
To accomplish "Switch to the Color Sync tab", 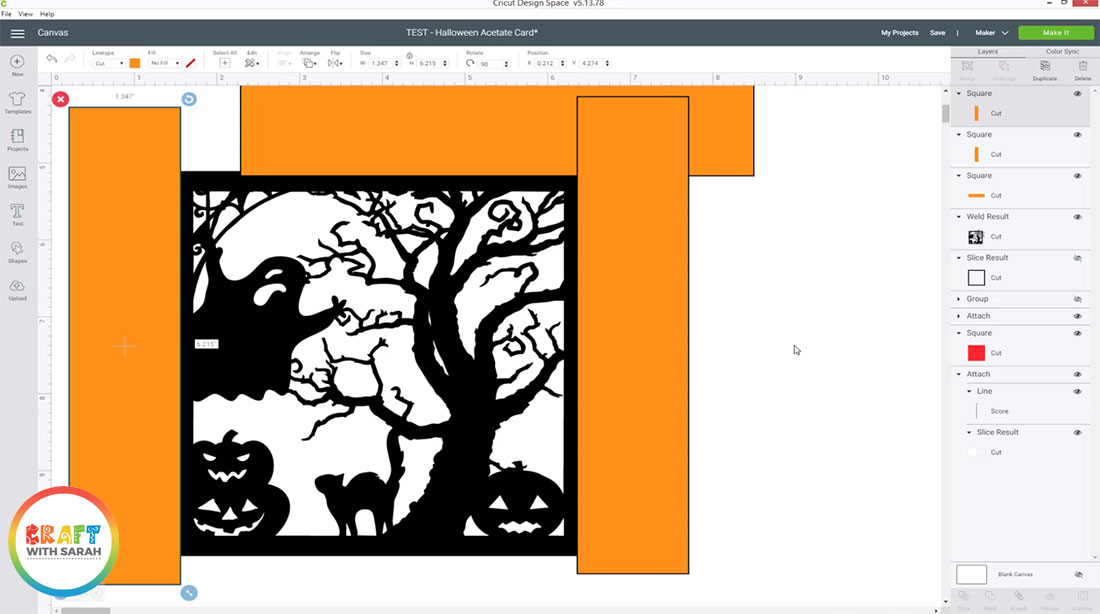I will (1061, 51).
